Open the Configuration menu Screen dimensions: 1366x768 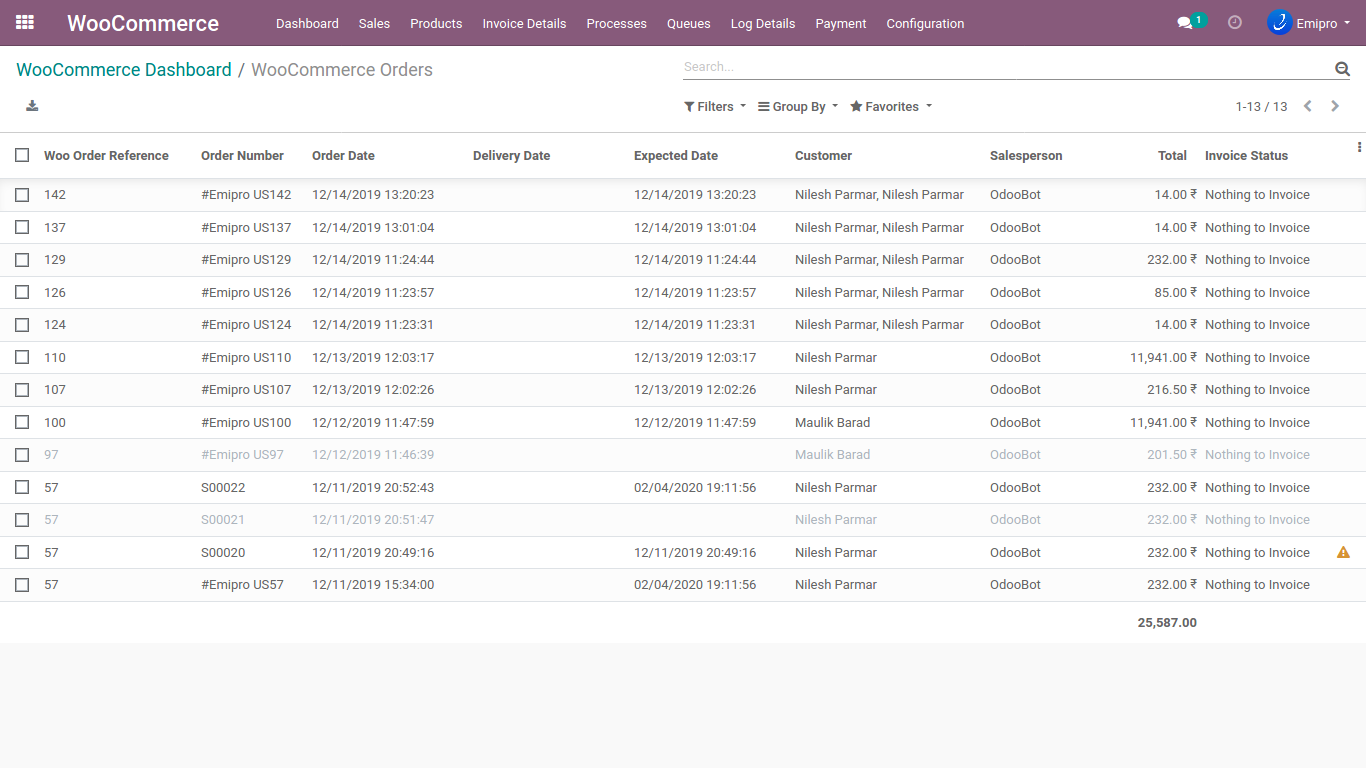[925, 23]
